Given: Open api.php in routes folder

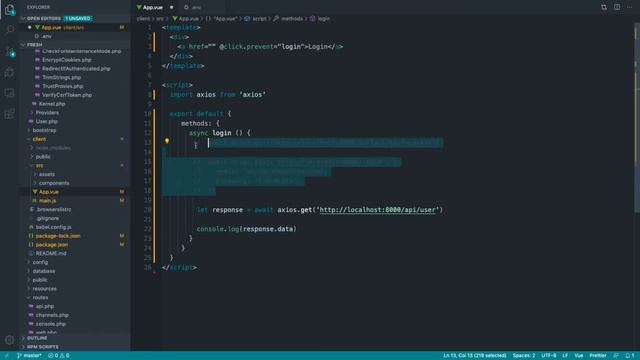Looking at the screenshot, I should [44, 306].
